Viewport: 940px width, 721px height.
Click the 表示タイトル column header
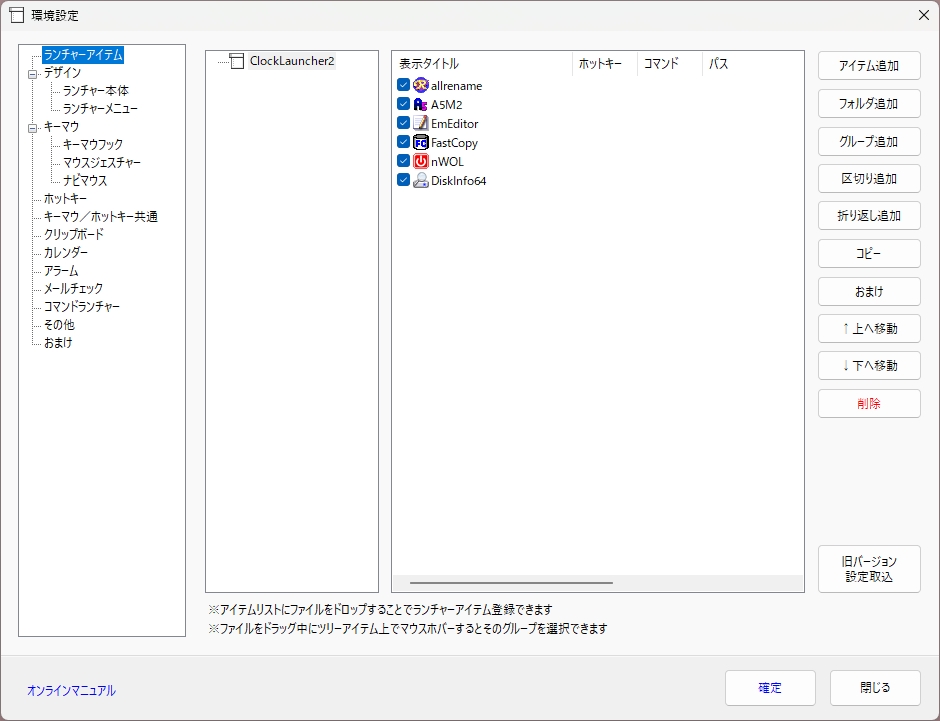tap(483, 64)
